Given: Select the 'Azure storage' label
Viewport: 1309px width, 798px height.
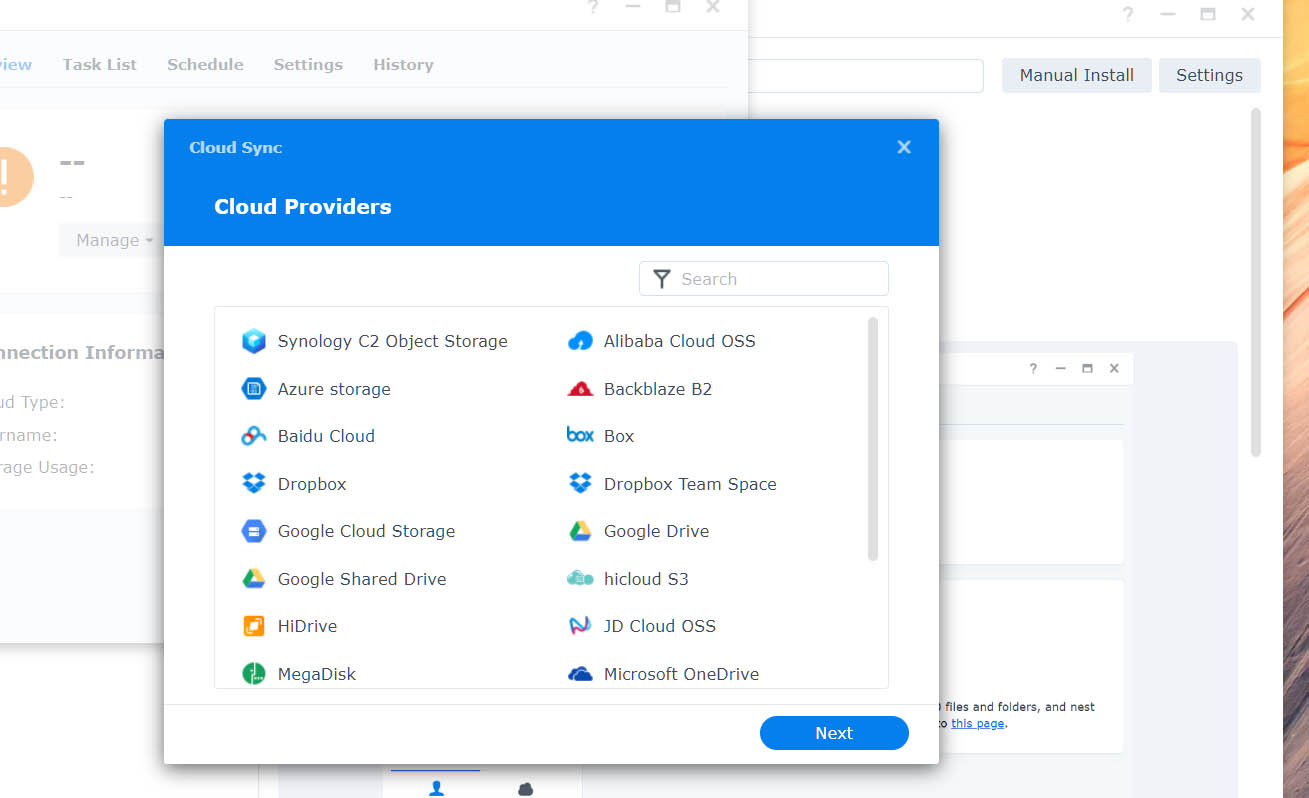Looking at the screenshot, I should (334, 389).
